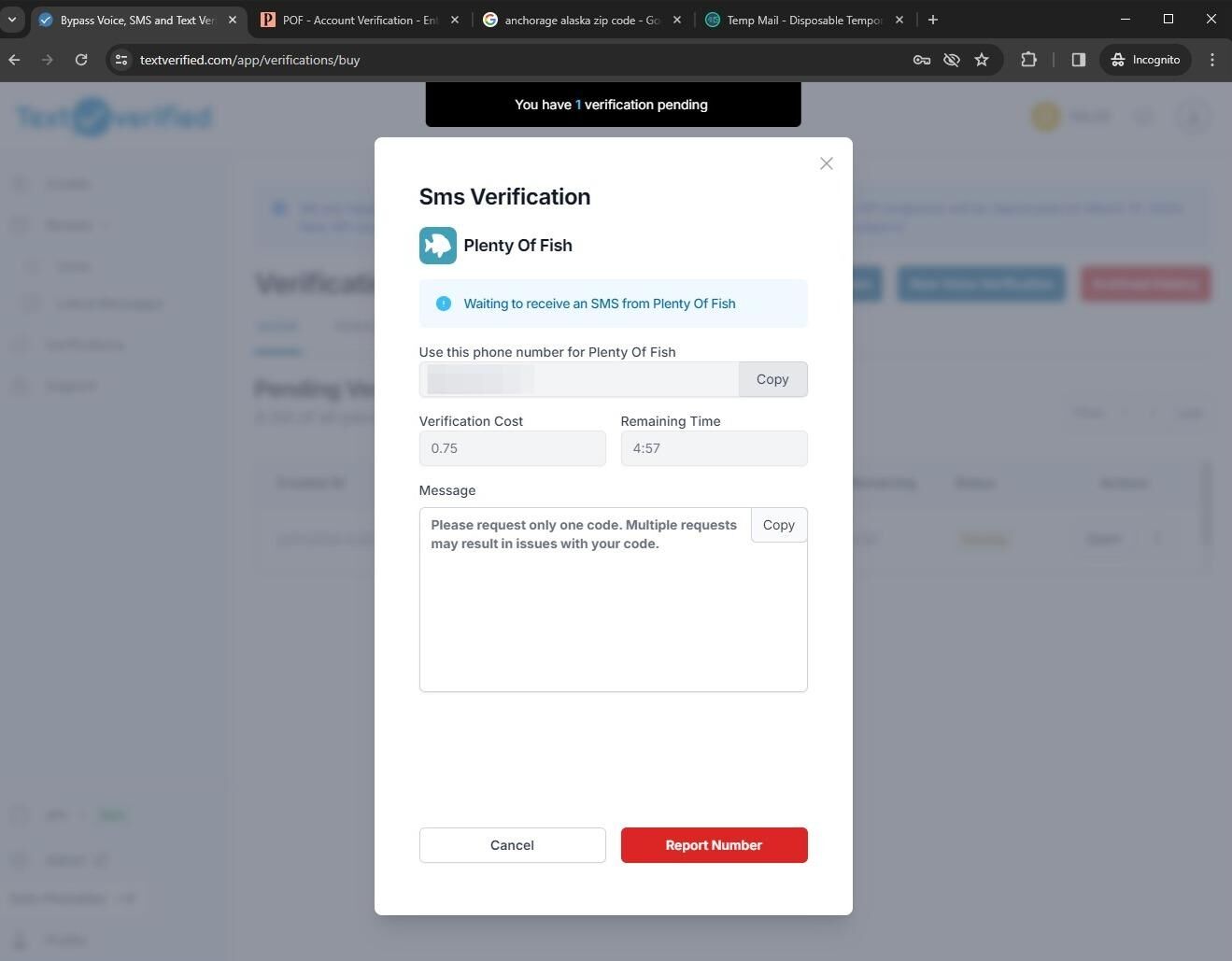This screenshot has height=961, width=1232.
Task: Switch to the Temp Mail tab
Action: point(804,20)
